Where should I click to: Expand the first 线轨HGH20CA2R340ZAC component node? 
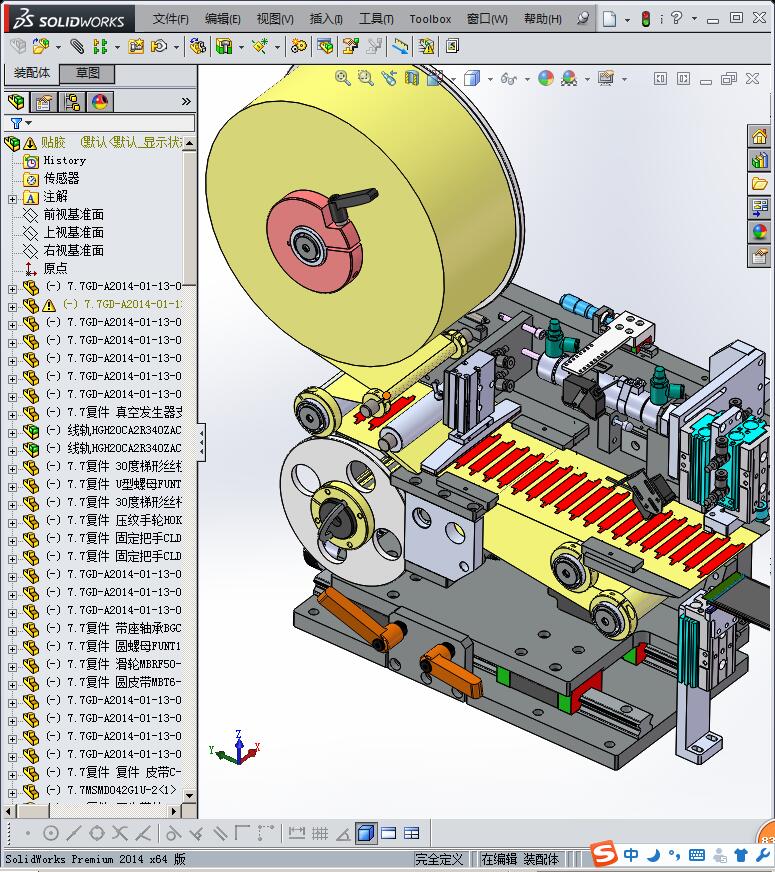12,433
